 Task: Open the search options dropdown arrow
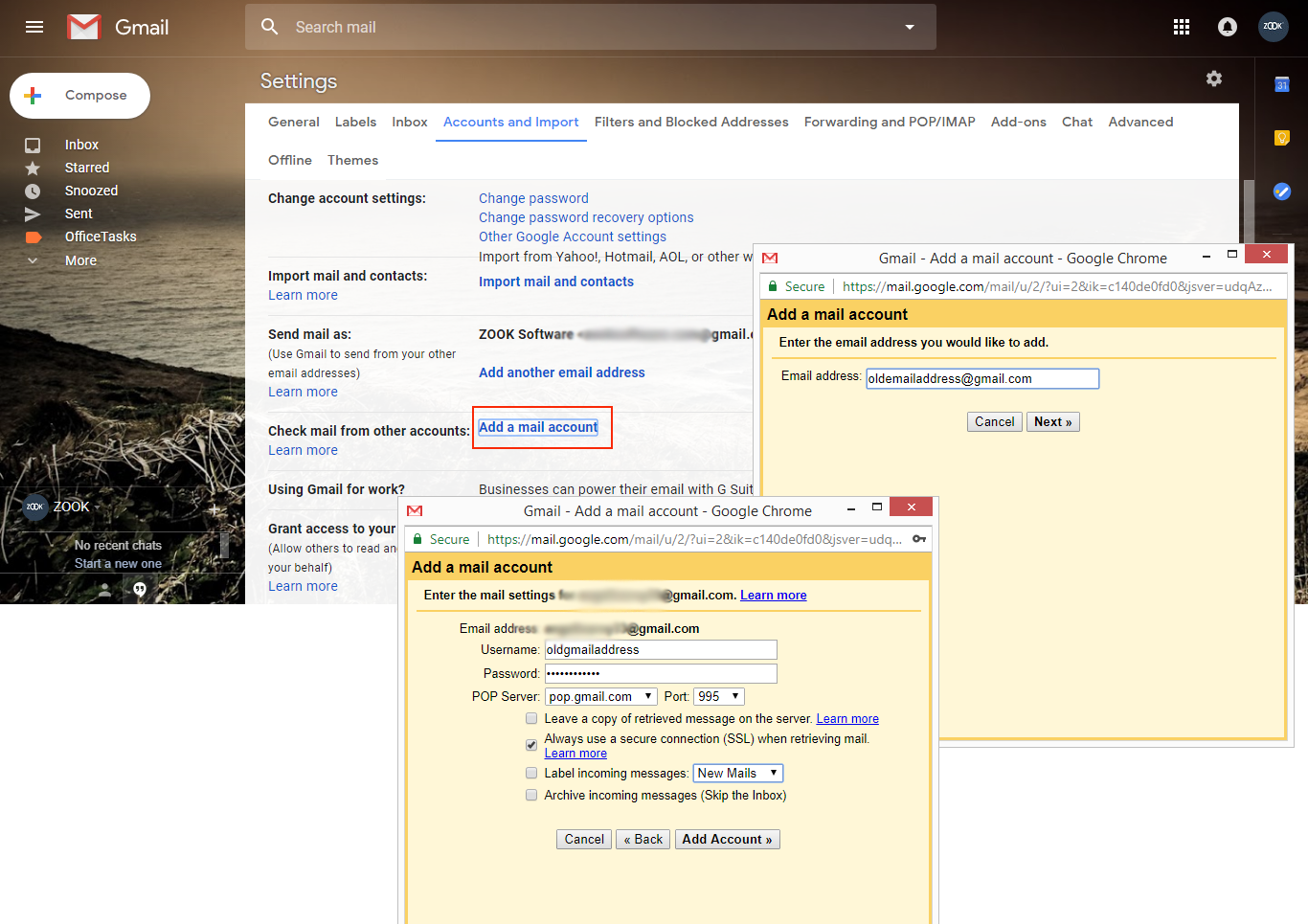pos(910,27)
